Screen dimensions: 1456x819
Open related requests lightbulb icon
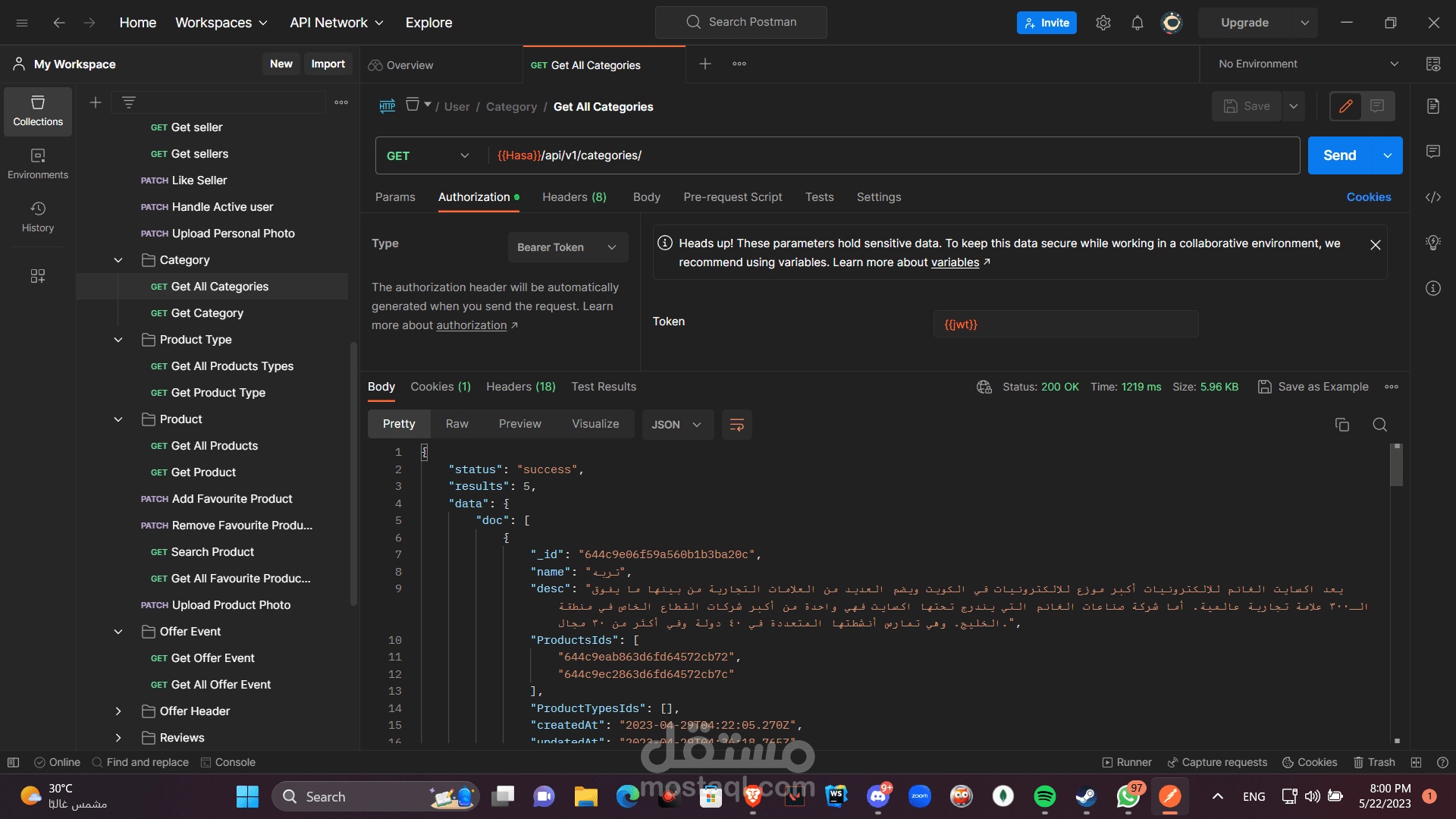(1433, 243)
